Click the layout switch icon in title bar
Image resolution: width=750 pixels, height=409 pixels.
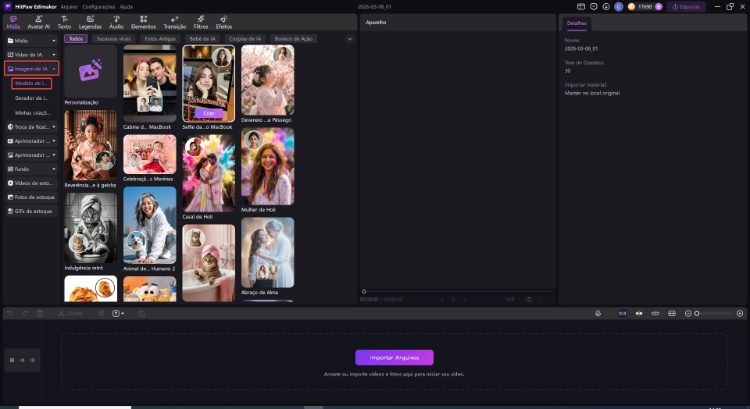[581, 7]
